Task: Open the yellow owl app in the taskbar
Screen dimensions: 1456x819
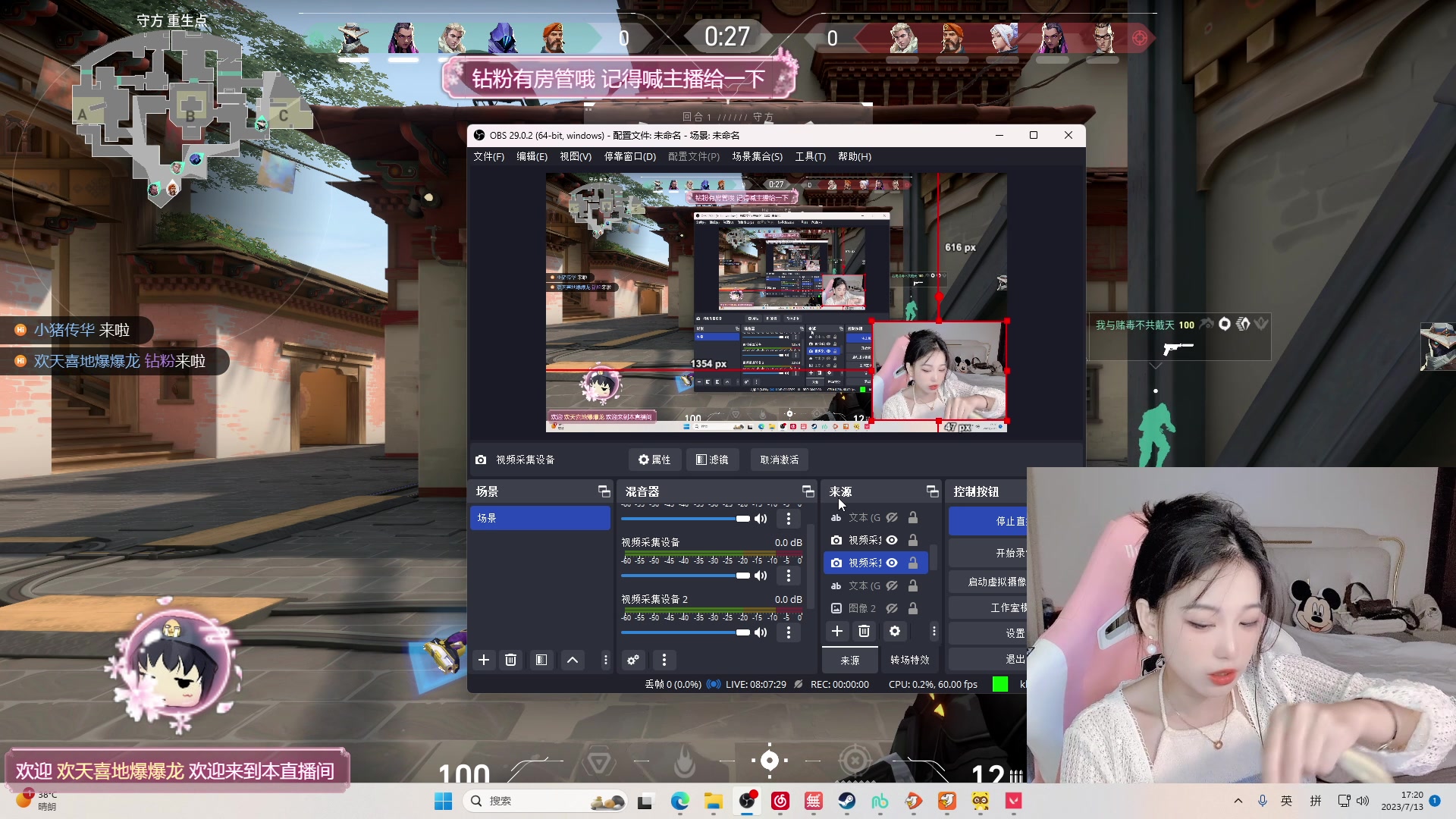Action: tap(981, 801)
